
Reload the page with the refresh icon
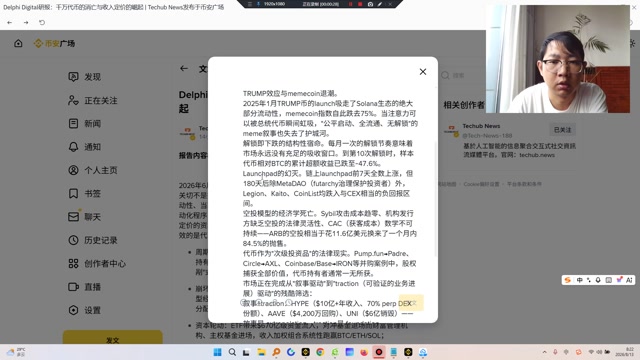[42, 22]
